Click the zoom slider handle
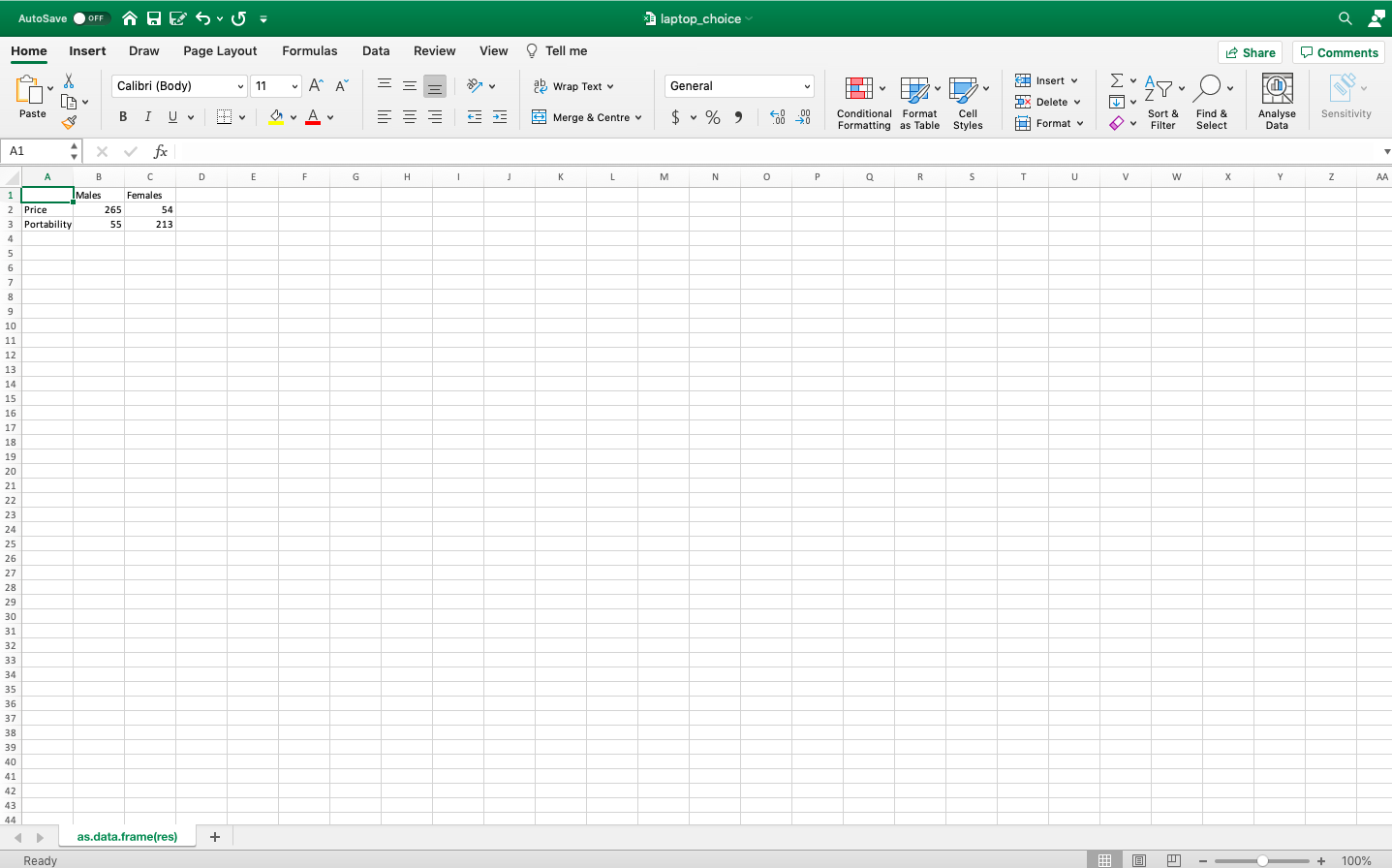Viewport: 1392px width, 868px height. (1262, 860)
